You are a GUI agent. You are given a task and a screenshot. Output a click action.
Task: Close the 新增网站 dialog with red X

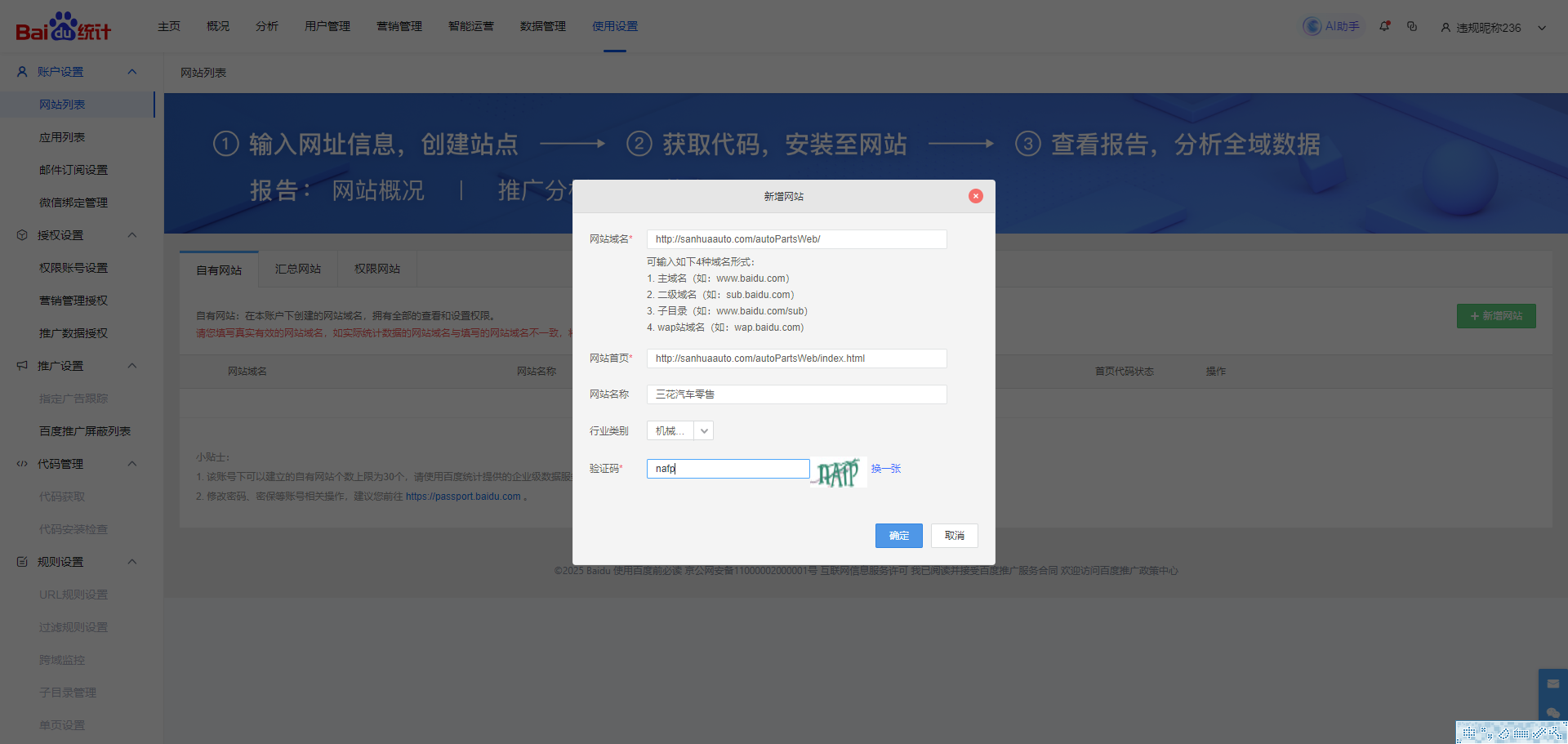coord(975,196)
